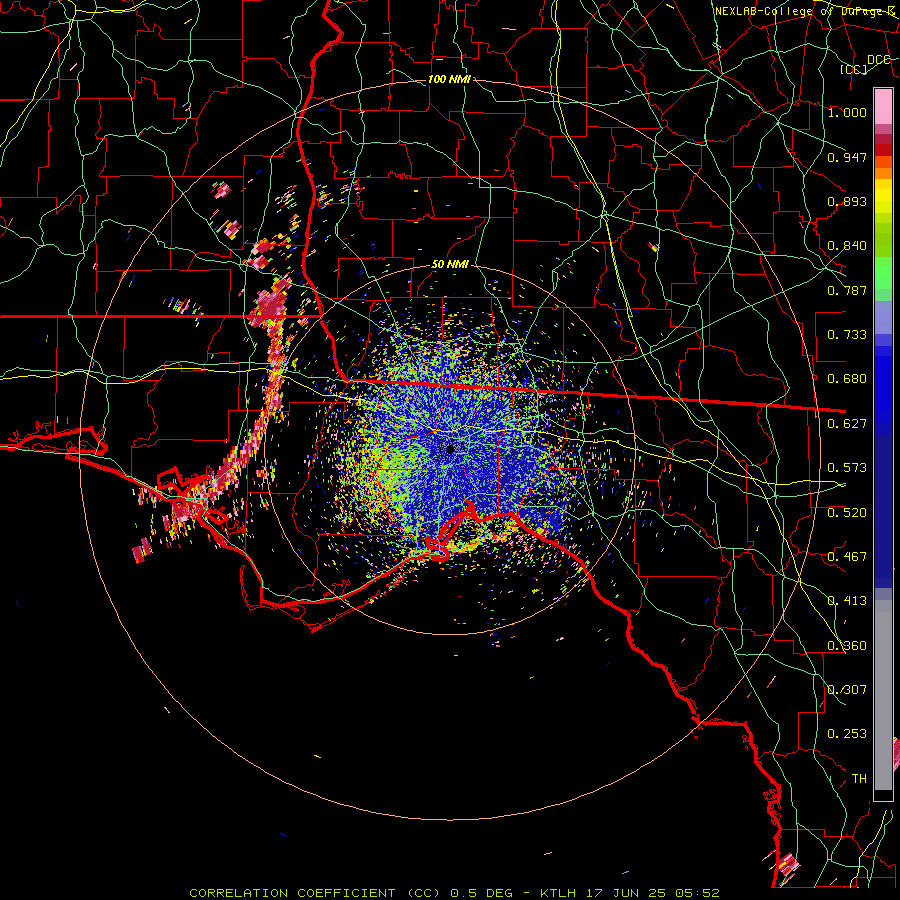Viewport: 900px width, 900px height.
Task: Click the black KTLH radar site dot
Action: pyautogui.click(x=451, y=449)
